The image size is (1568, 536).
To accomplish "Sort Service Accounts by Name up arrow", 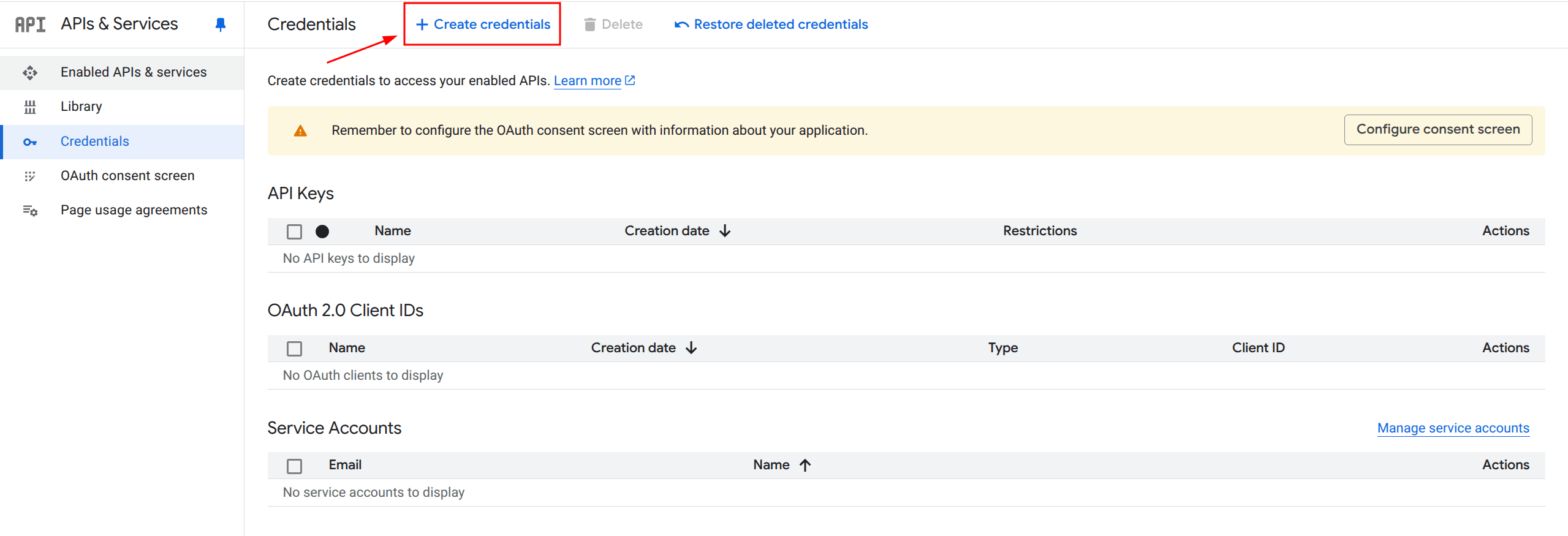I will 805,465.
